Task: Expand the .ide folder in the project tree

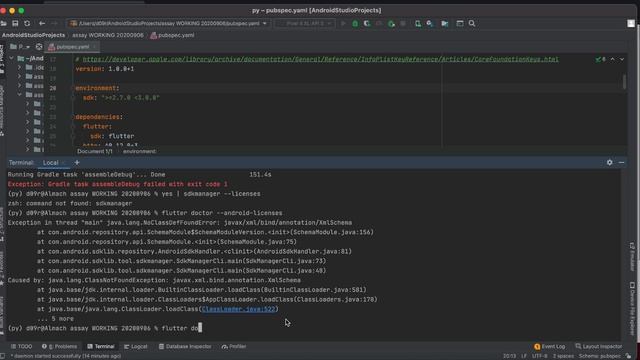Action: 19,67
